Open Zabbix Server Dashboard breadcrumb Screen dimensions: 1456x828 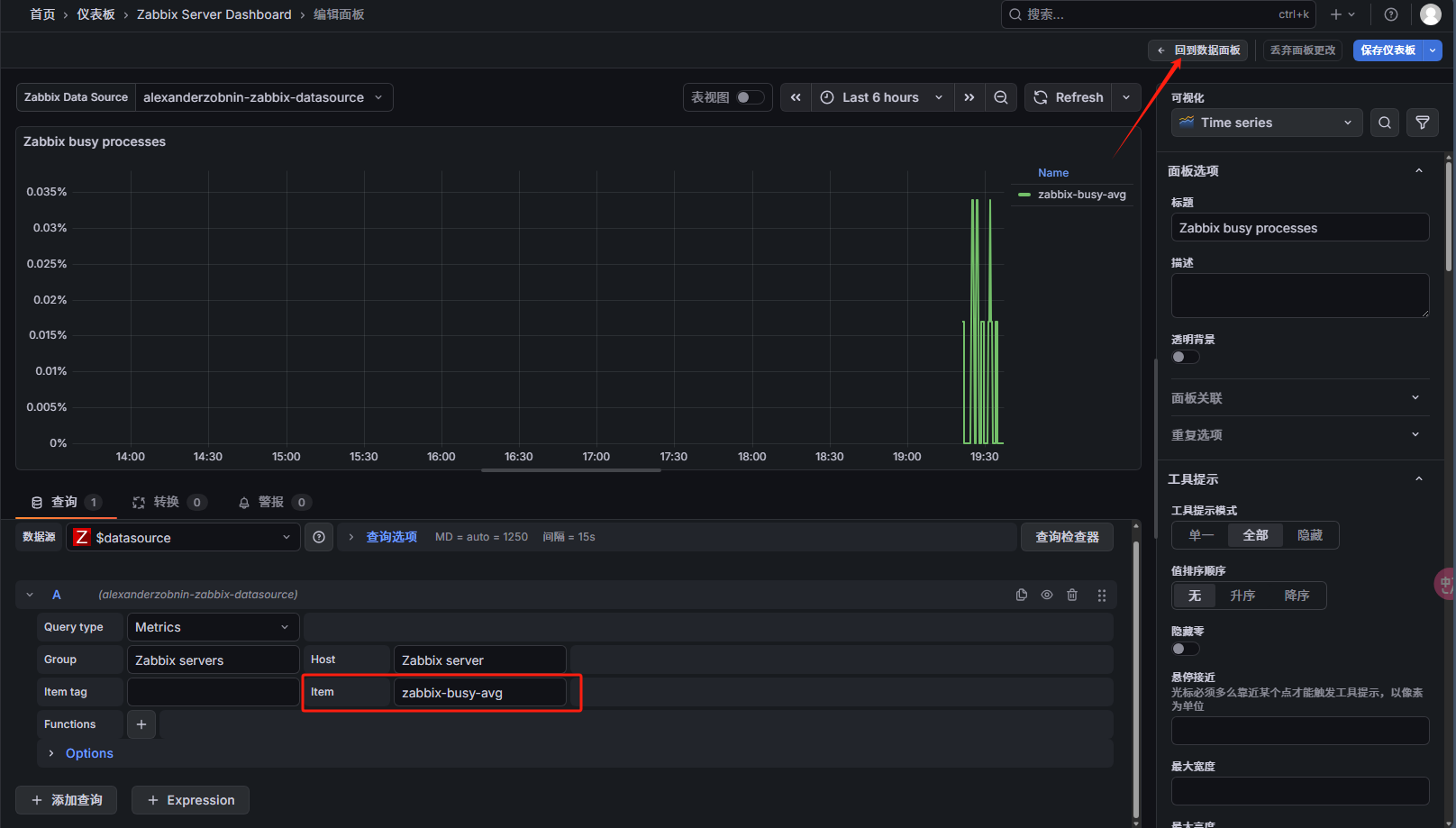click(x=214, y=14)
